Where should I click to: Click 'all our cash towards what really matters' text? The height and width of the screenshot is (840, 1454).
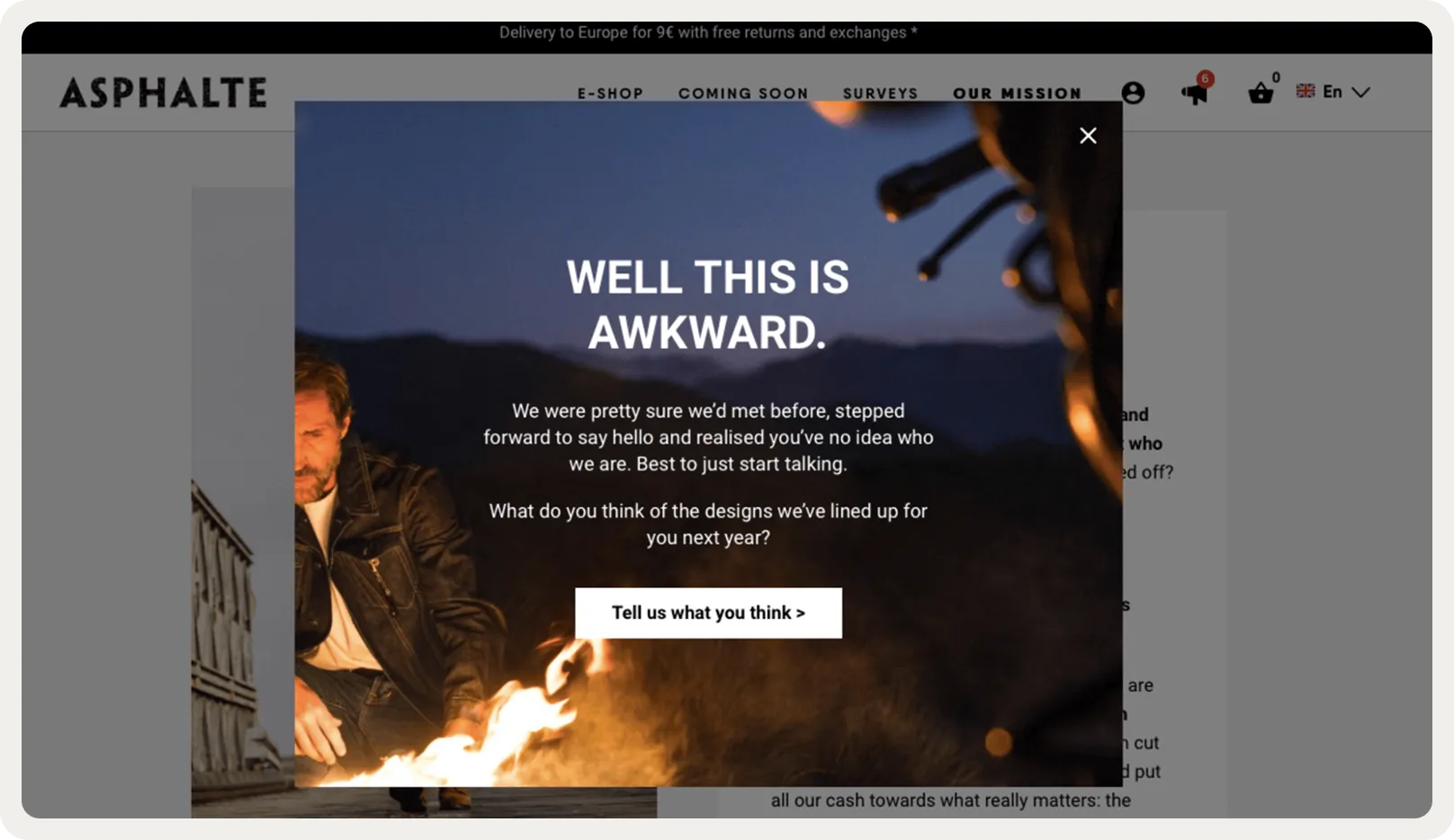951,800
